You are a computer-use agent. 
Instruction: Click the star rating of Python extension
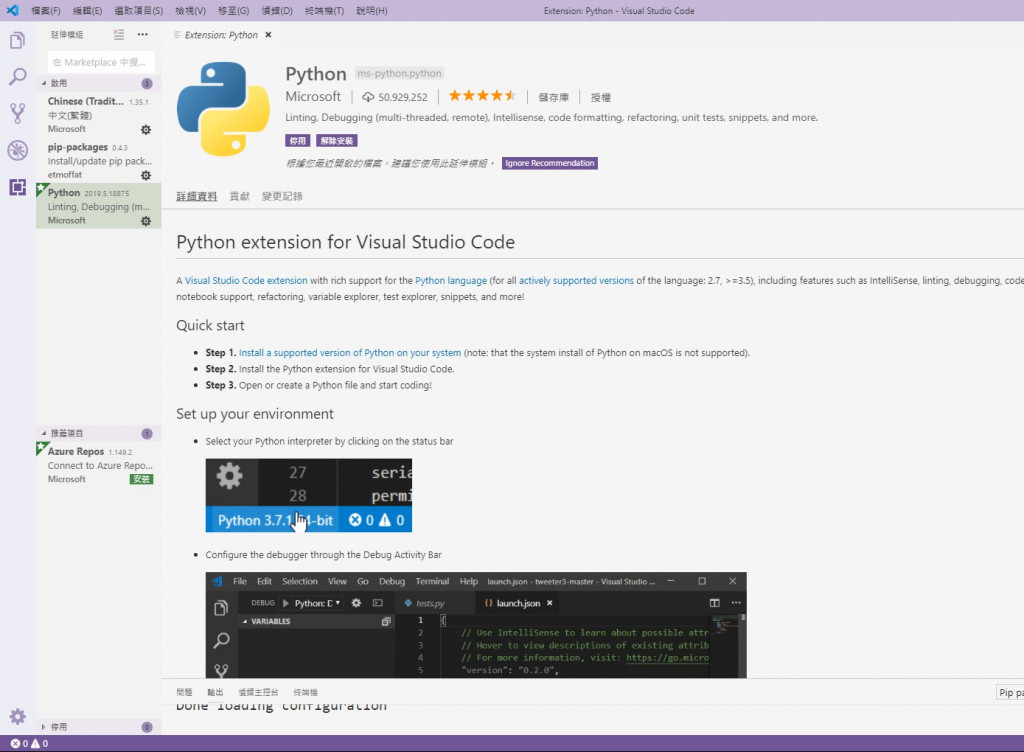pyautogui.click(x=482, y=96)
